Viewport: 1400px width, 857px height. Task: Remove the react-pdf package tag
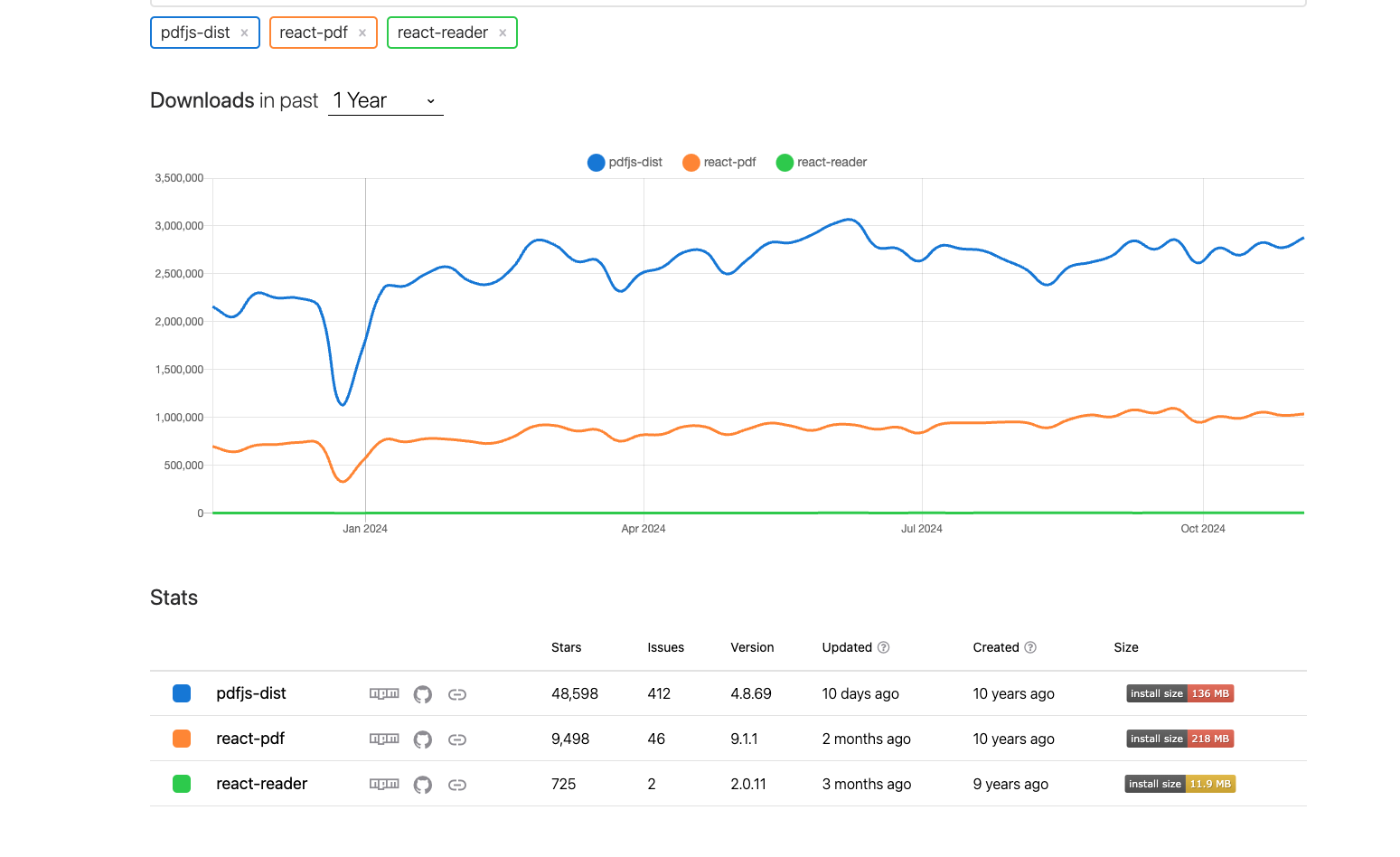[362, 33]
